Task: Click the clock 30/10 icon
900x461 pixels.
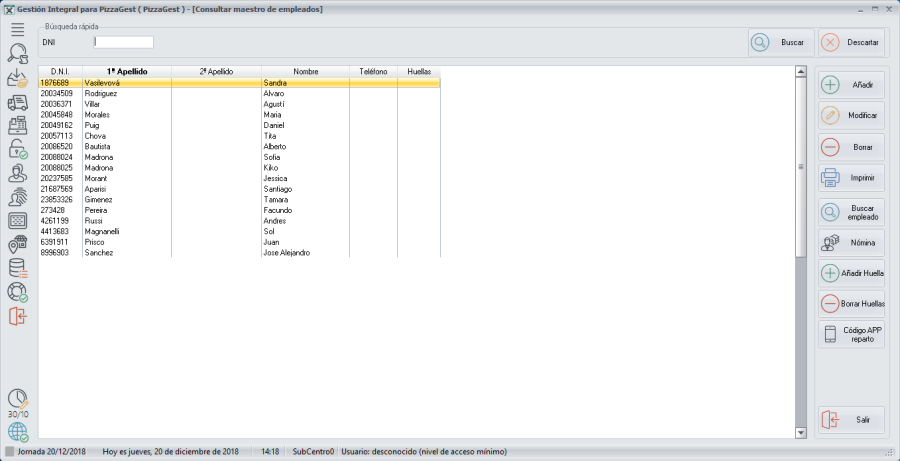Action: (17, 401)
